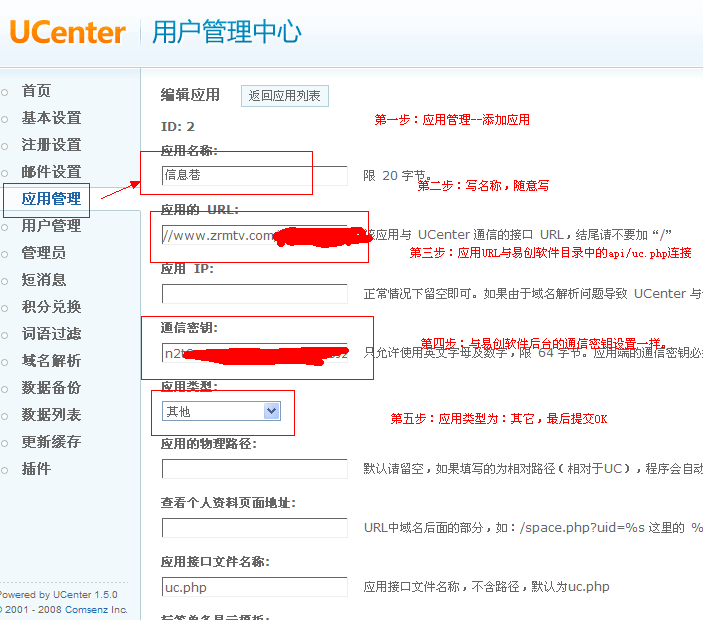
Task: Select 积分兑换 sidebar entry
Action: (51, 307)
